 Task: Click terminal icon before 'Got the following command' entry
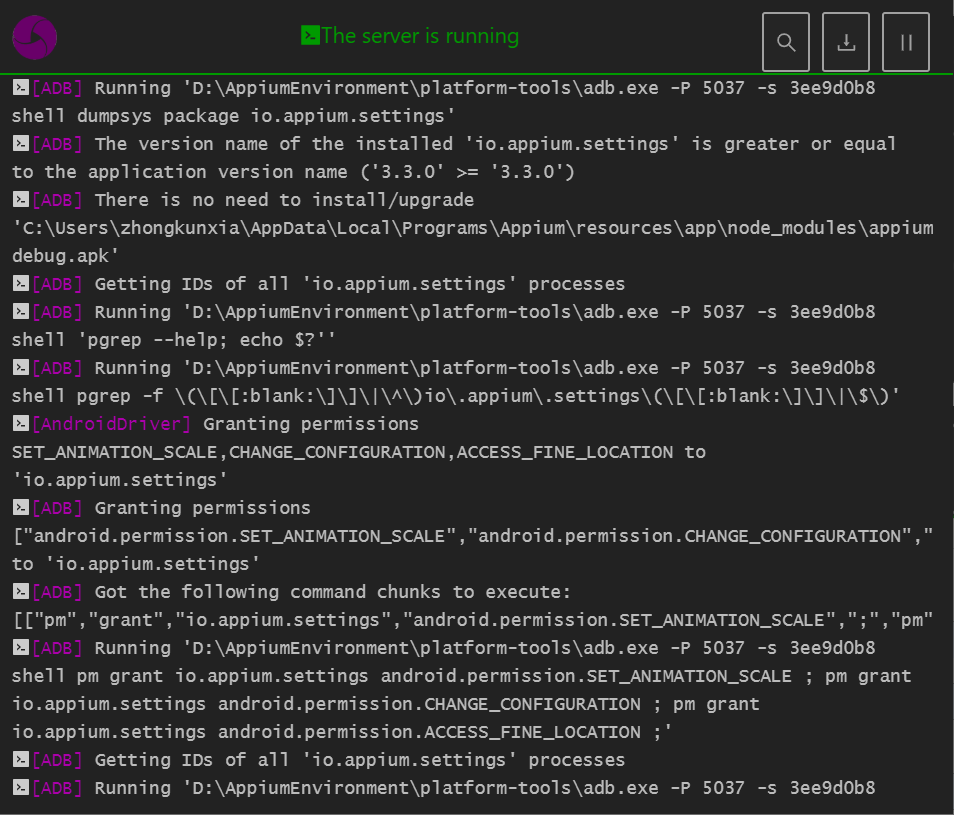[x=20, y=592]
